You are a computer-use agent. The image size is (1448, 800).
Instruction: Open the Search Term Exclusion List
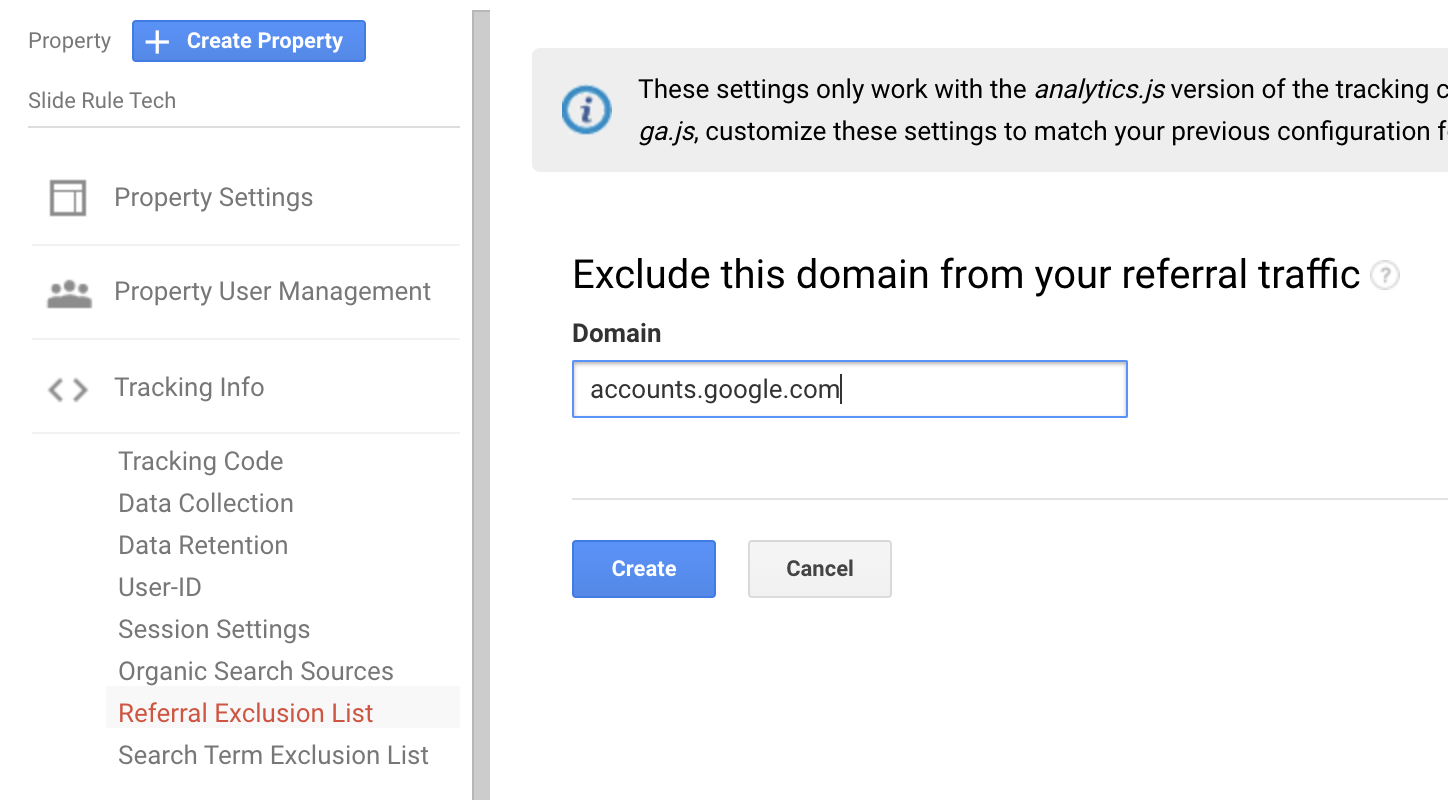[273, 755]
